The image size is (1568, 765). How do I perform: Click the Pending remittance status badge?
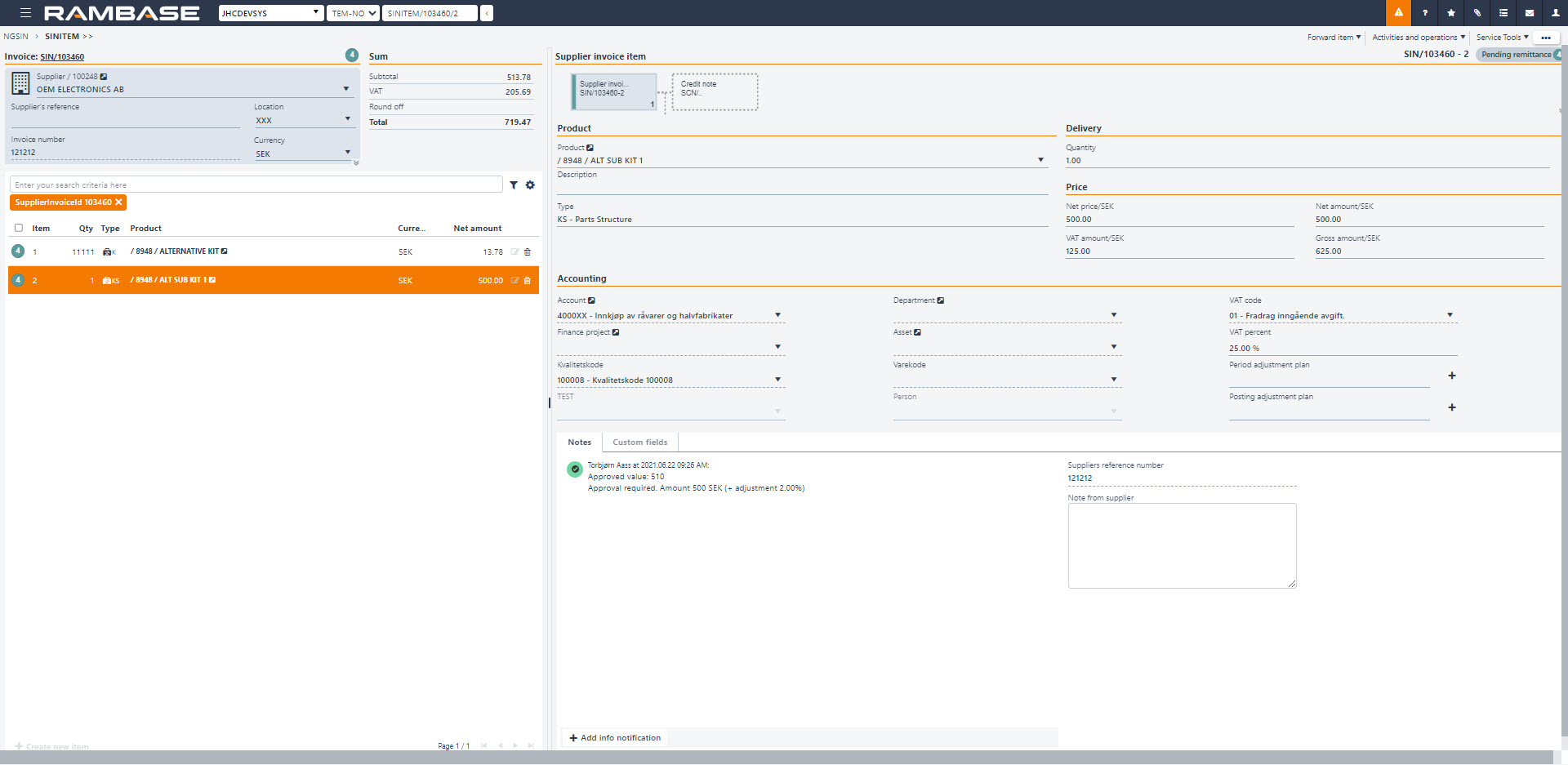1517,55
